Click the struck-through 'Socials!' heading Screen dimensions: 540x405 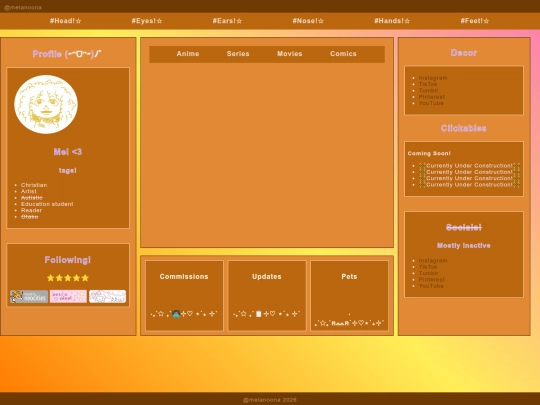click(x=464, y=227)
